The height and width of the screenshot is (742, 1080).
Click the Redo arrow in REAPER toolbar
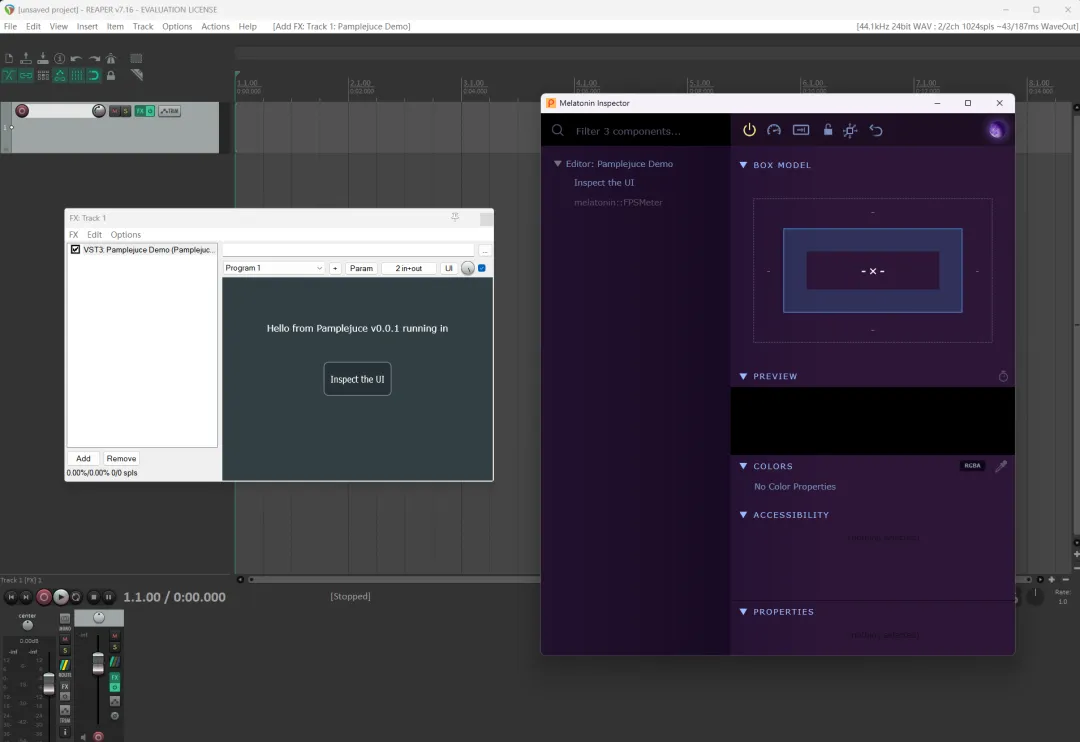pos(94,59)
